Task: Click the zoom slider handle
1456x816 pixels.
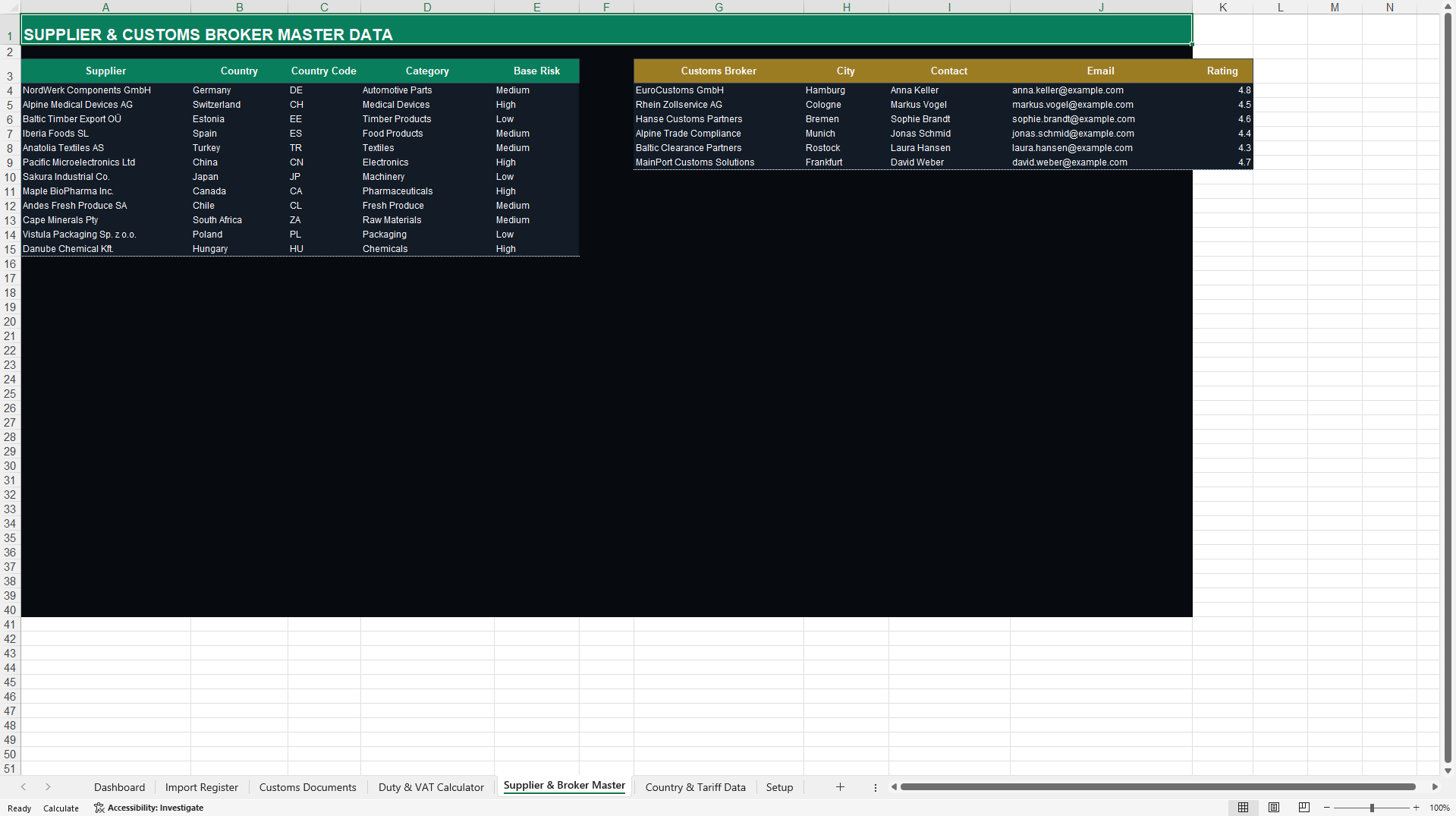Action: point(1372,808)
